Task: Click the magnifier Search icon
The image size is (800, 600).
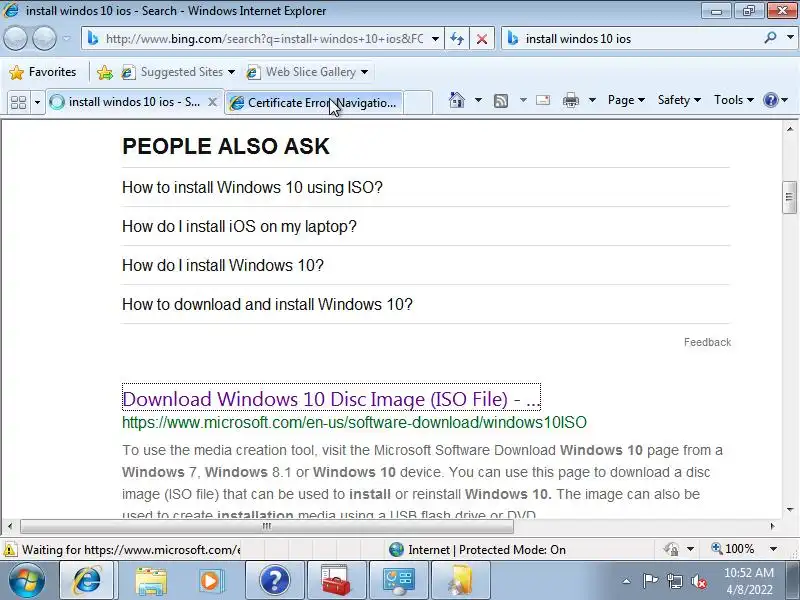Action: (770, 38)
